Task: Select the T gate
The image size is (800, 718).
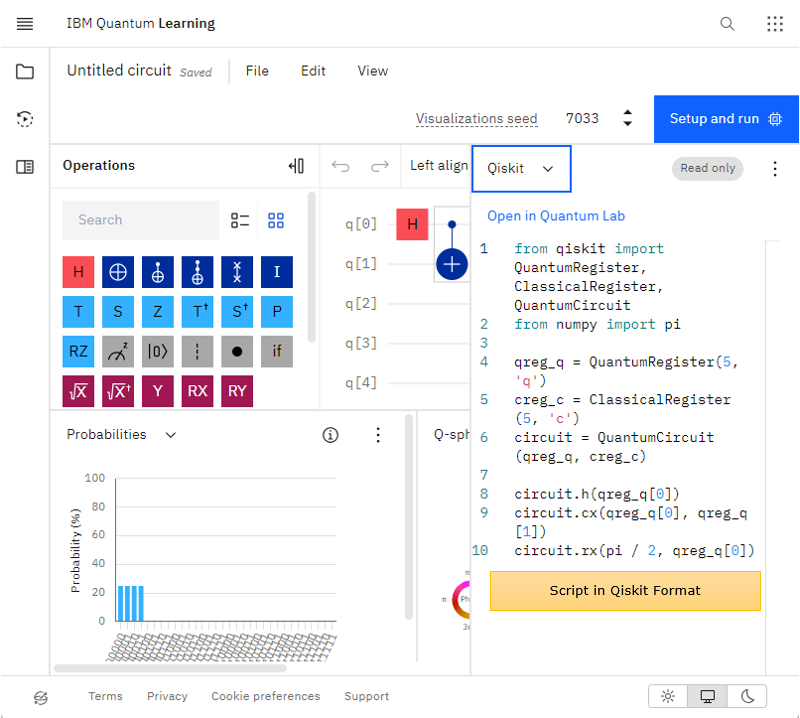Action: [78, 312]
